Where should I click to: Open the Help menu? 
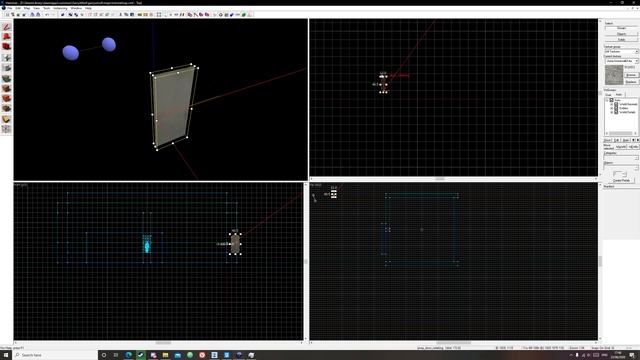pyautogui.click(x=88, y=8)
